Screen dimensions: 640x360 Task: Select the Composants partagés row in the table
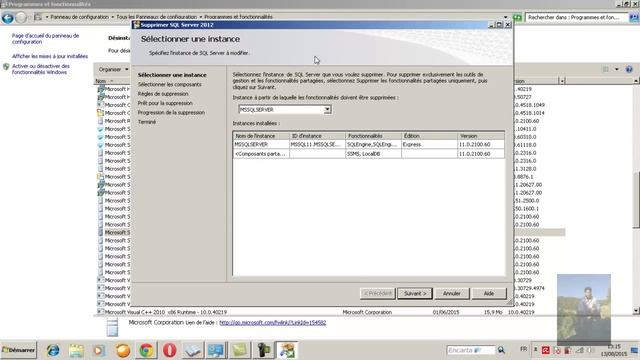(x=369, y=154)
